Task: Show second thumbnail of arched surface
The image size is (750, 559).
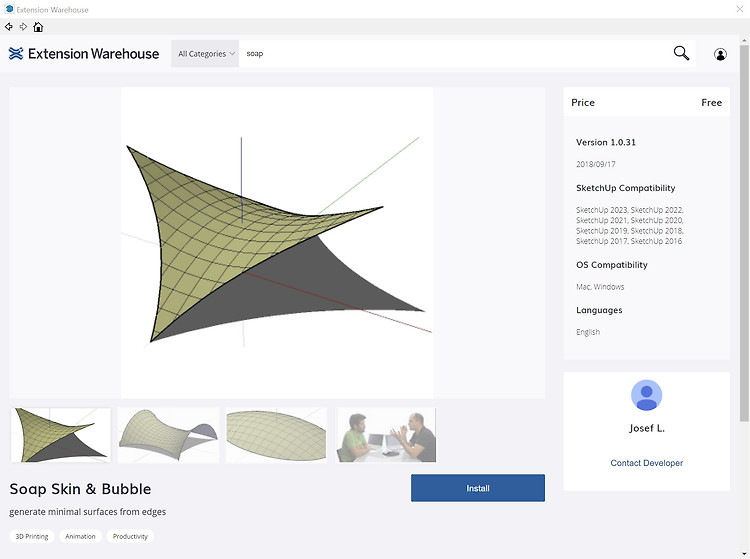Action: (x=168, y=435)
